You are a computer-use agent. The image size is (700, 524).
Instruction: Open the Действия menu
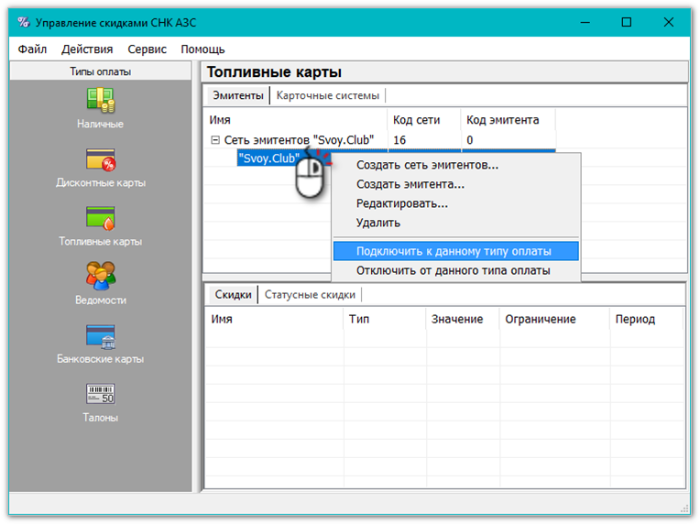(87, 49)
